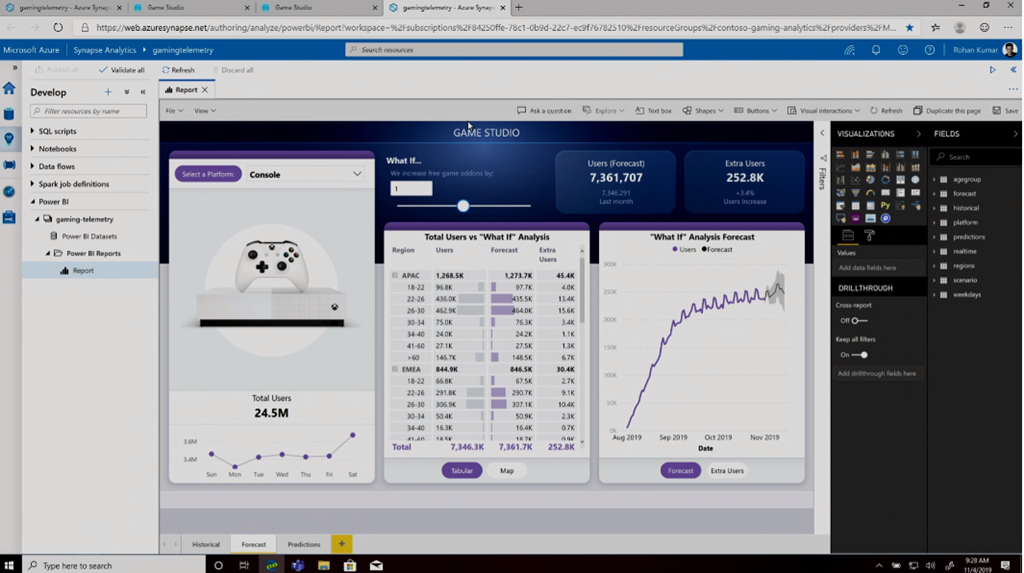Insert a Text box
The width and height of the screenshot is (1024, 573).
(653, 111)
